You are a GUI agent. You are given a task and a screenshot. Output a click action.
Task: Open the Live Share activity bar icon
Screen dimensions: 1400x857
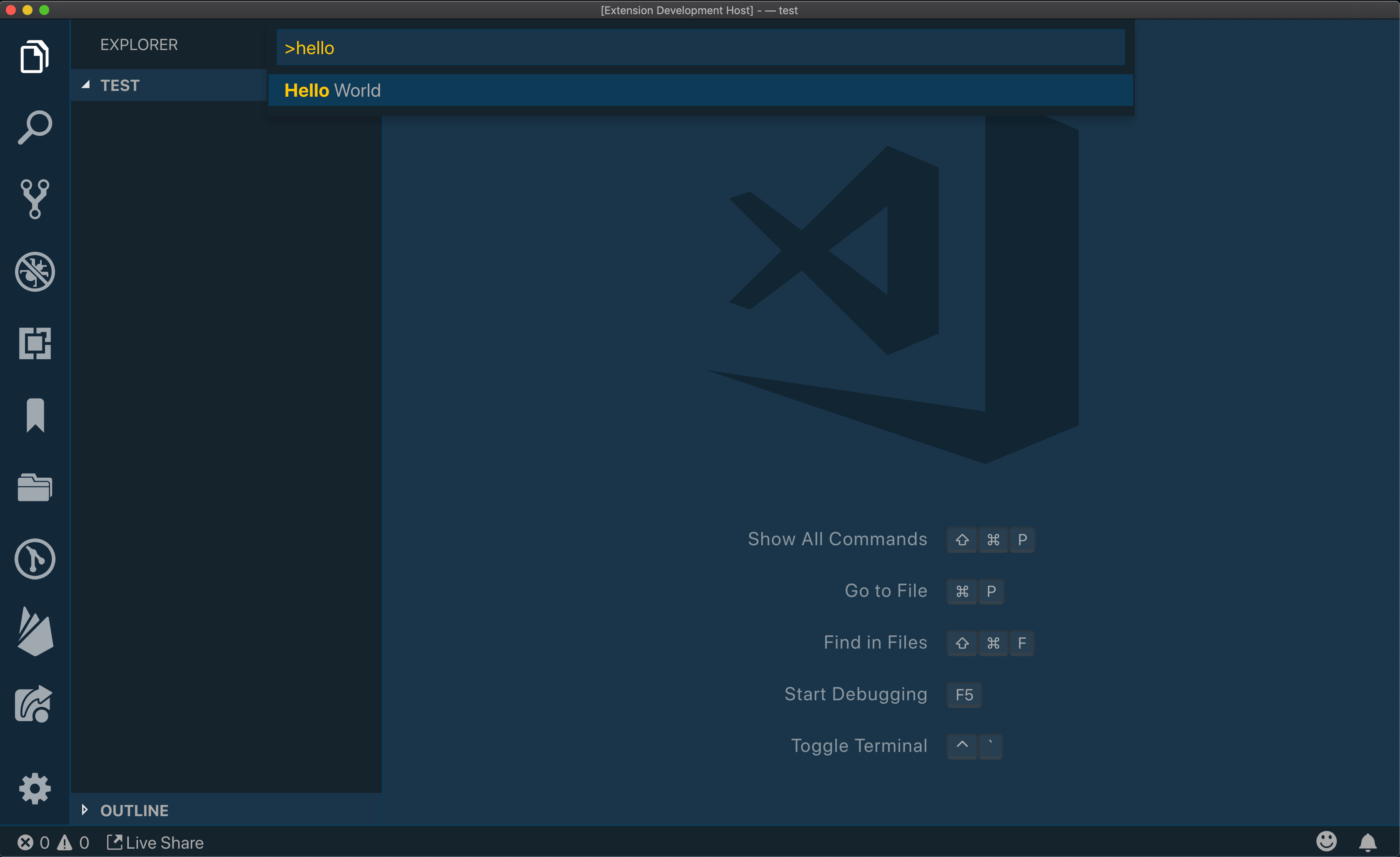click(x=33, y=704)
